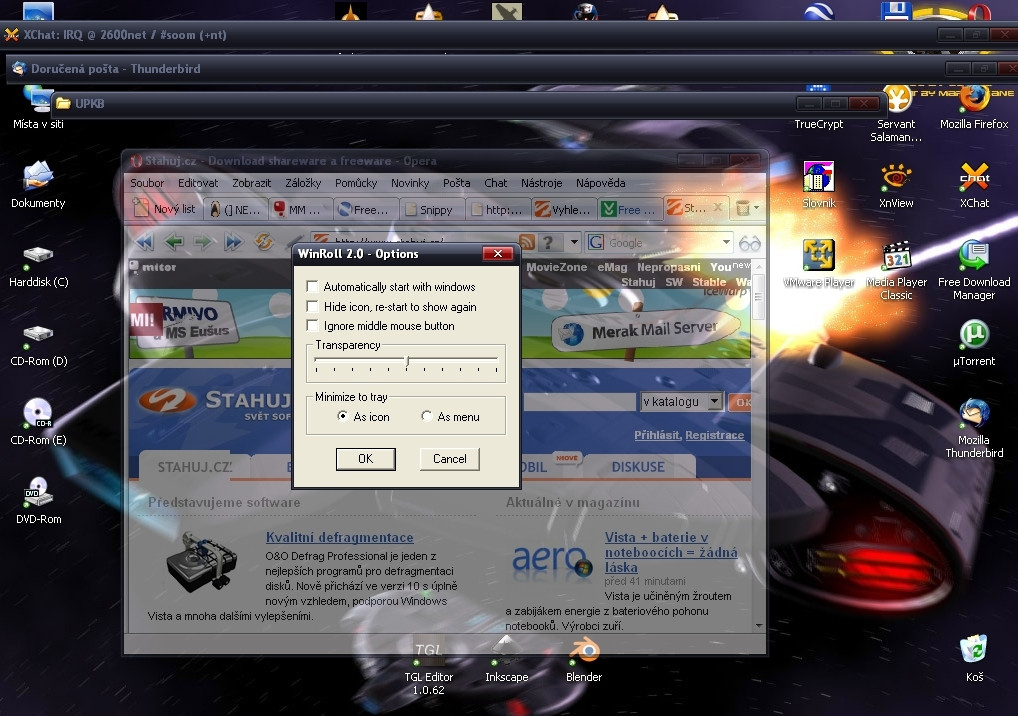Select the Mozilla Thunderbird desktop icon
Viewport: 1018px width, 716px height.
[x=974, y=429]
